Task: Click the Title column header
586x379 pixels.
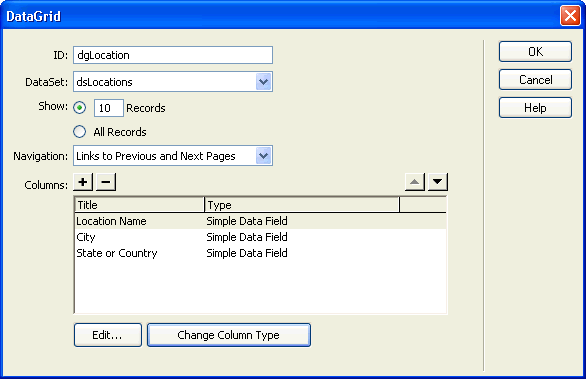Action: point(139,205)
